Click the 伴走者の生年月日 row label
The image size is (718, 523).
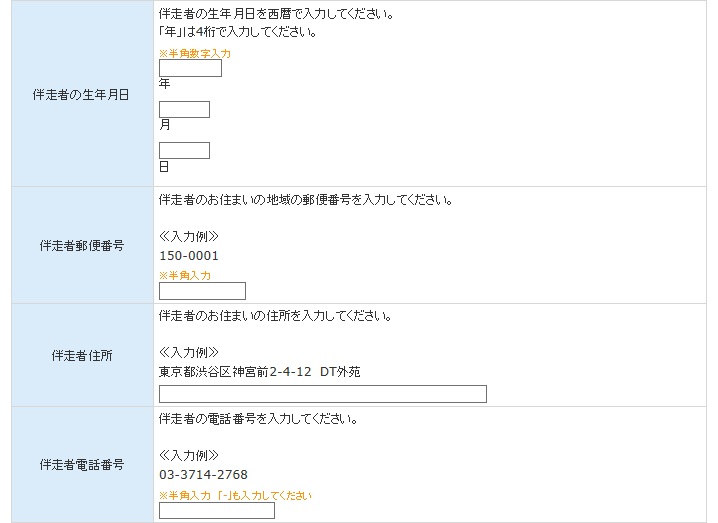81,95
